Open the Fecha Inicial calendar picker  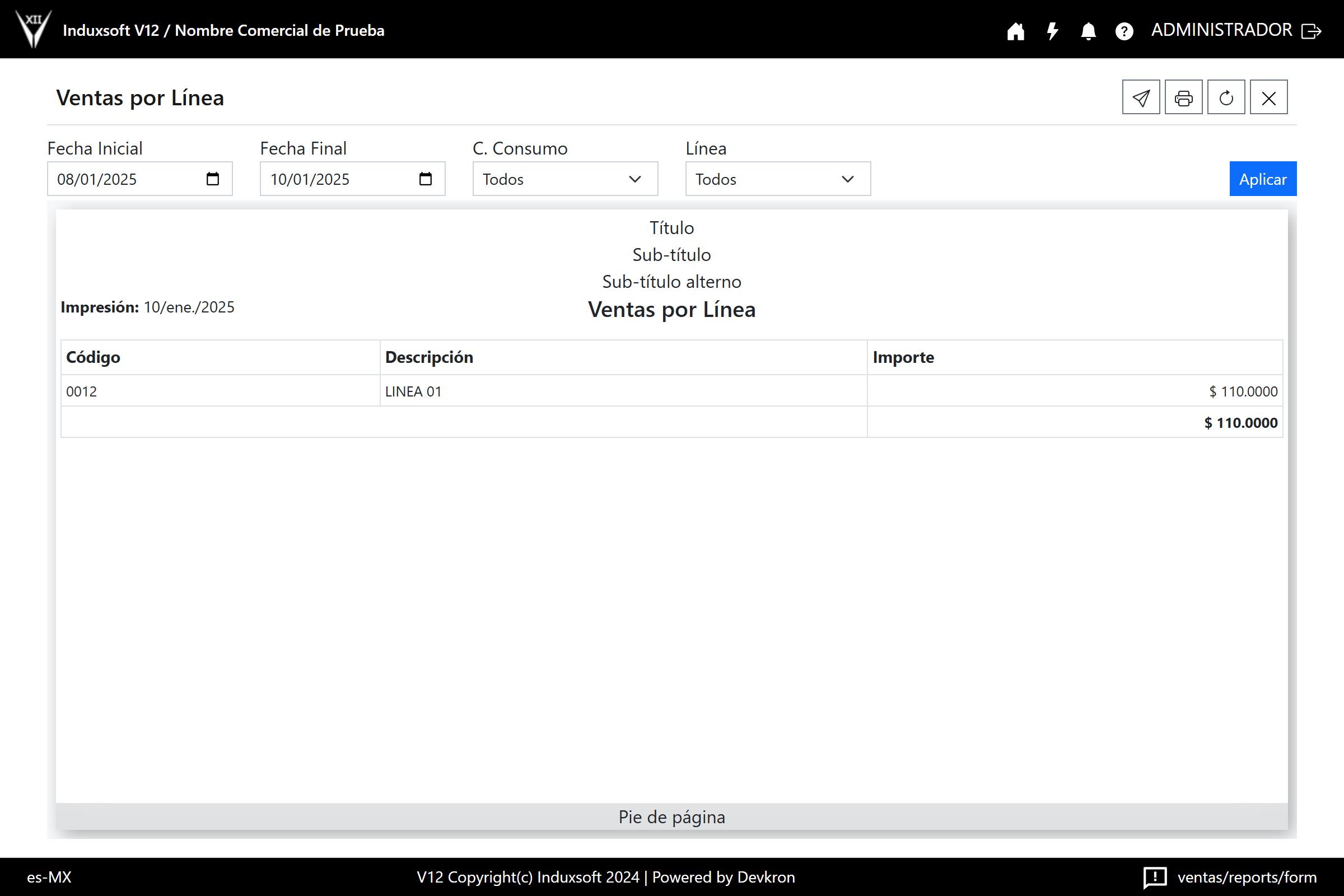(x=213, y=179)
